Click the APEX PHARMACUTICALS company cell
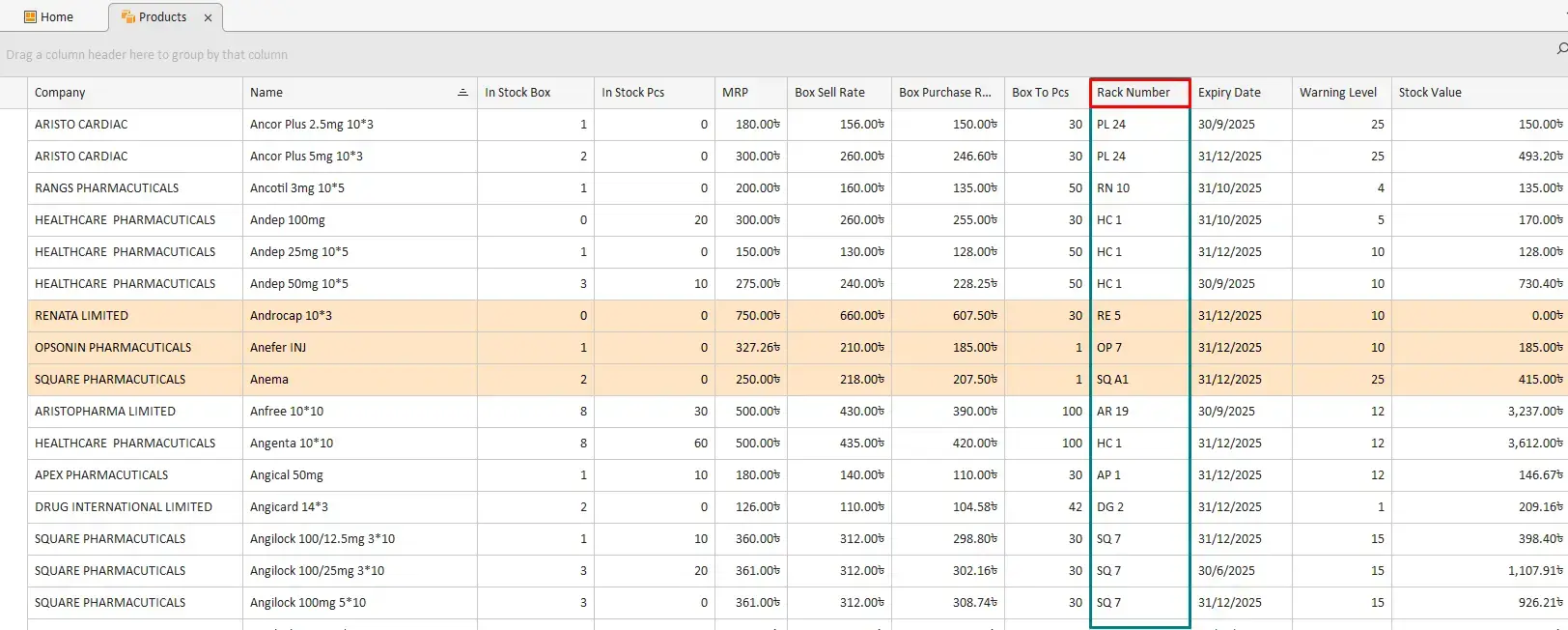The image size is (1568, 630). [x=135, y=475]
